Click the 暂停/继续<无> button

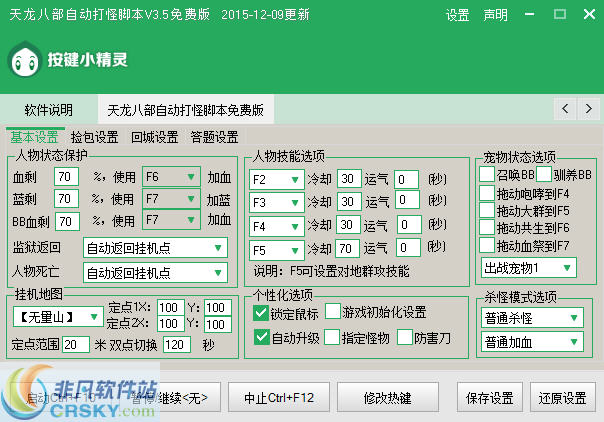[170, 397]
